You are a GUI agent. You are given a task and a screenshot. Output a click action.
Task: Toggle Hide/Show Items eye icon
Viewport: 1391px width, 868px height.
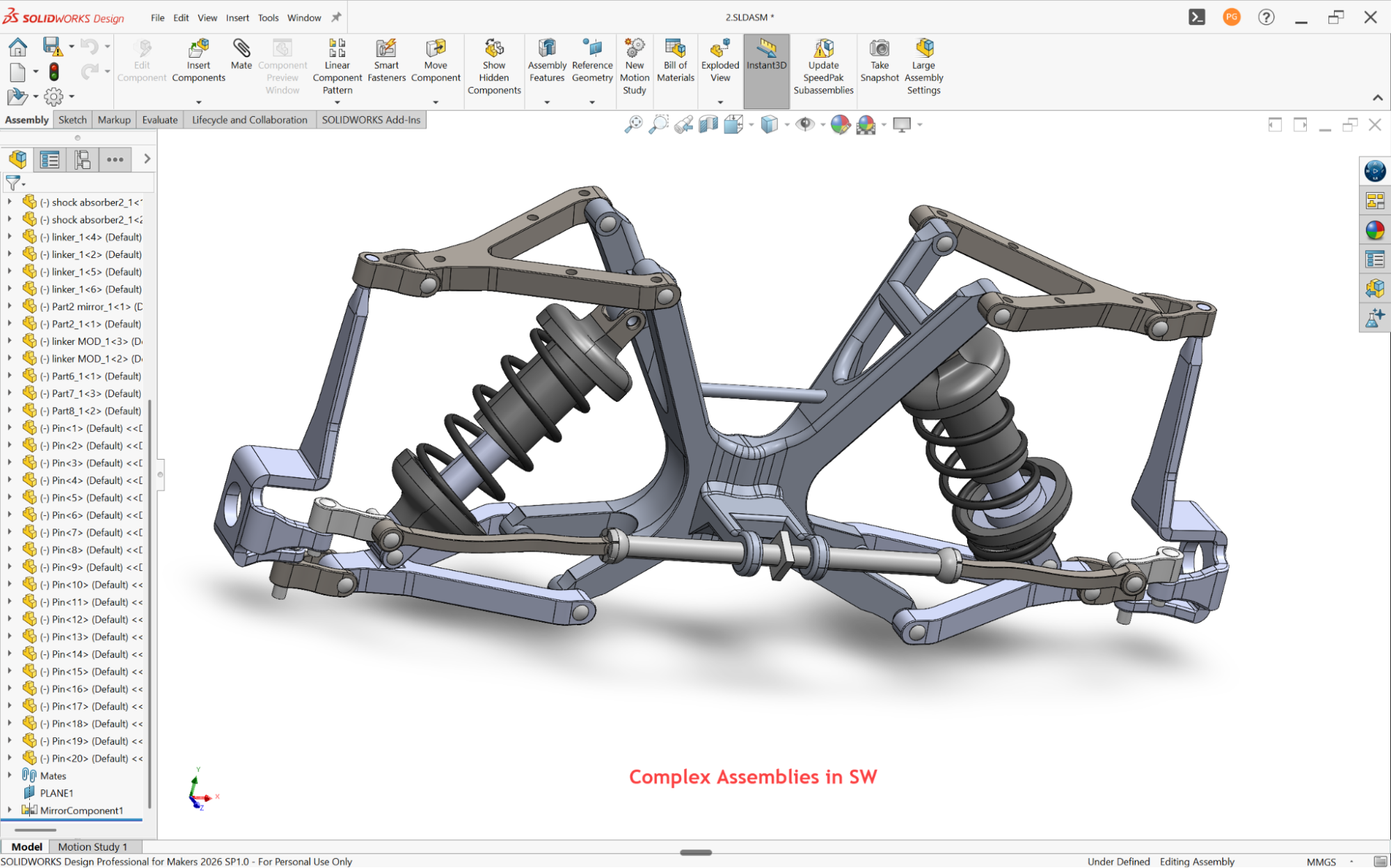click(x=805, y=124)
